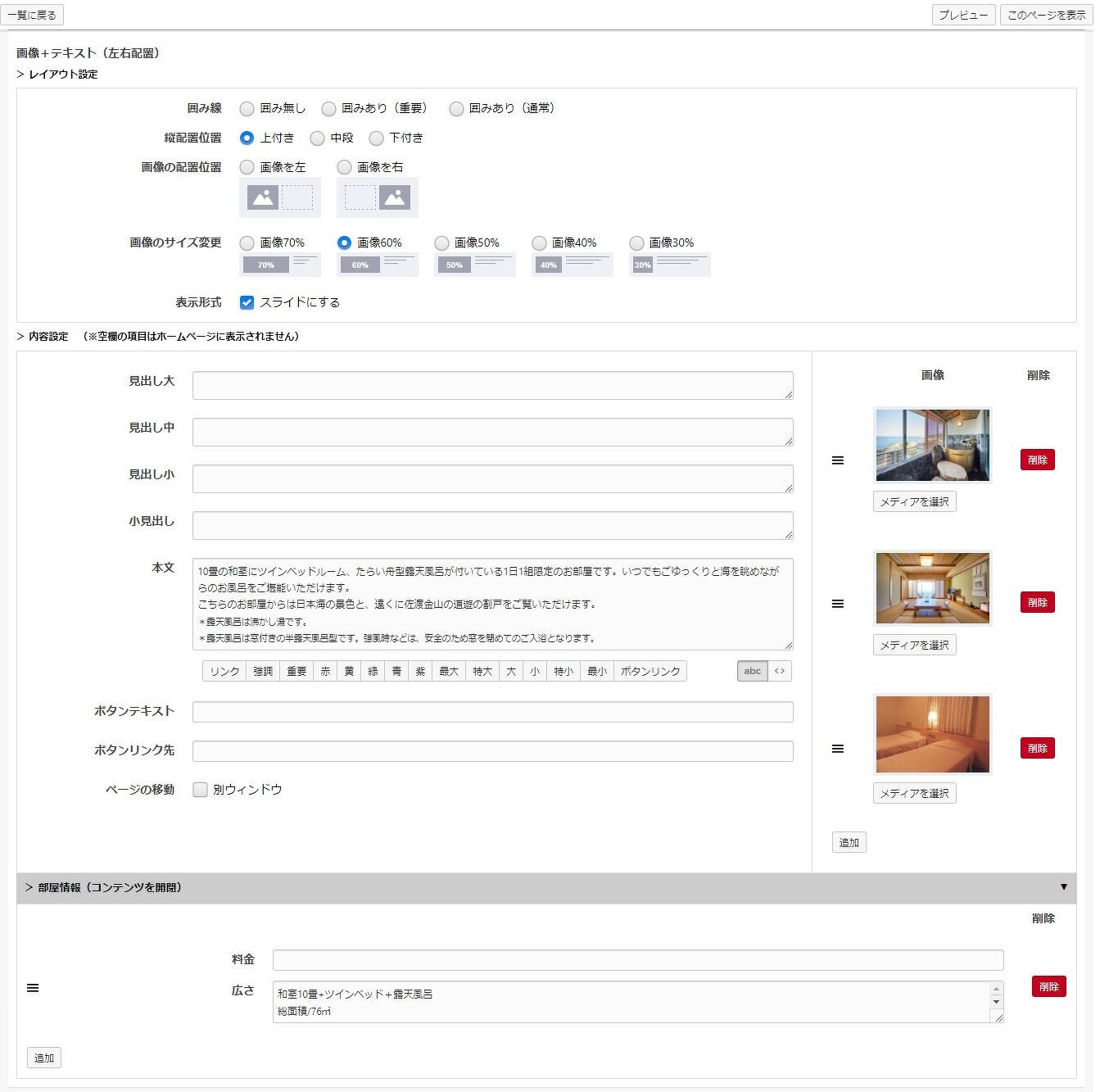Insert ボタンリンク from text toolbar

pyautogui.click(x=650, y=671)
